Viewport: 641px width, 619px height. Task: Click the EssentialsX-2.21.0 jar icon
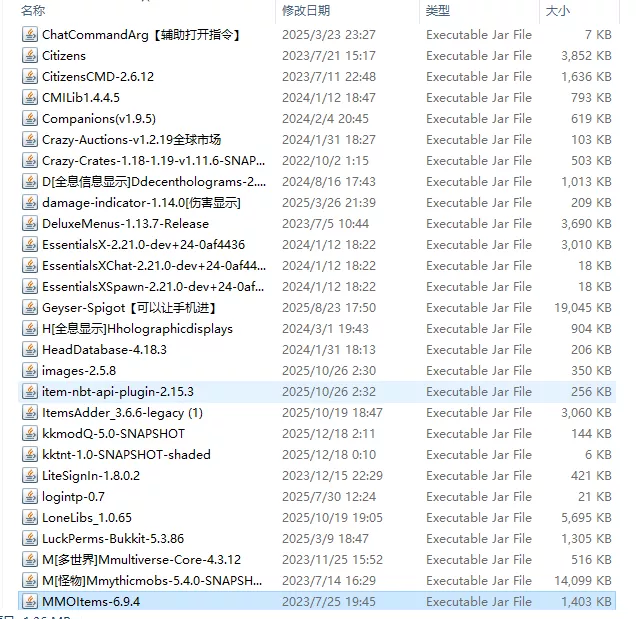(30, 245)
